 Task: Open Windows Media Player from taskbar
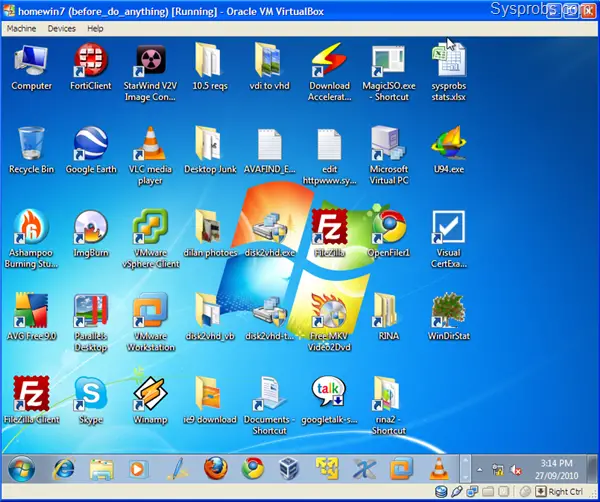click(138, 469)
